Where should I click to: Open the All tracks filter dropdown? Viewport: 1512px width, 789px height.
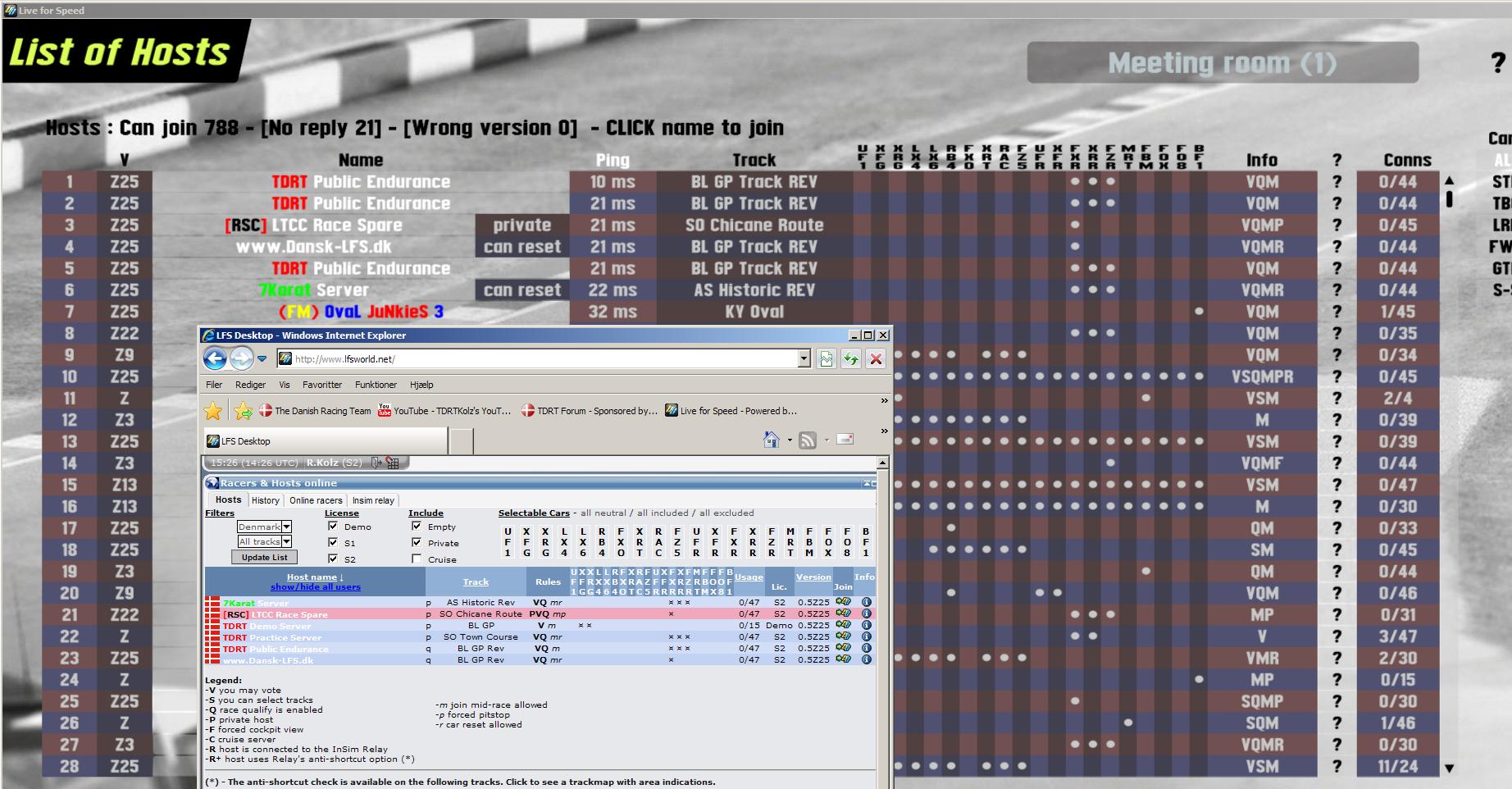pyautogui.click(x=264, y=541)
